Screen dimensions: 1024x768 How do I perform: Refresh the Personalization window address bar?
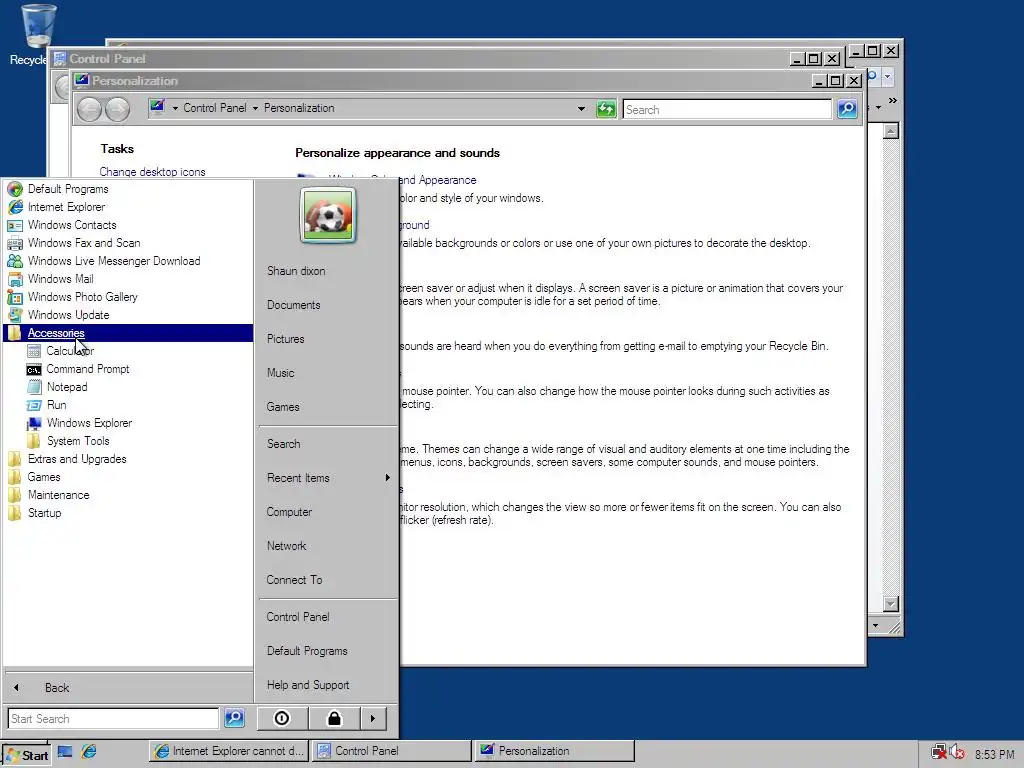606,109
